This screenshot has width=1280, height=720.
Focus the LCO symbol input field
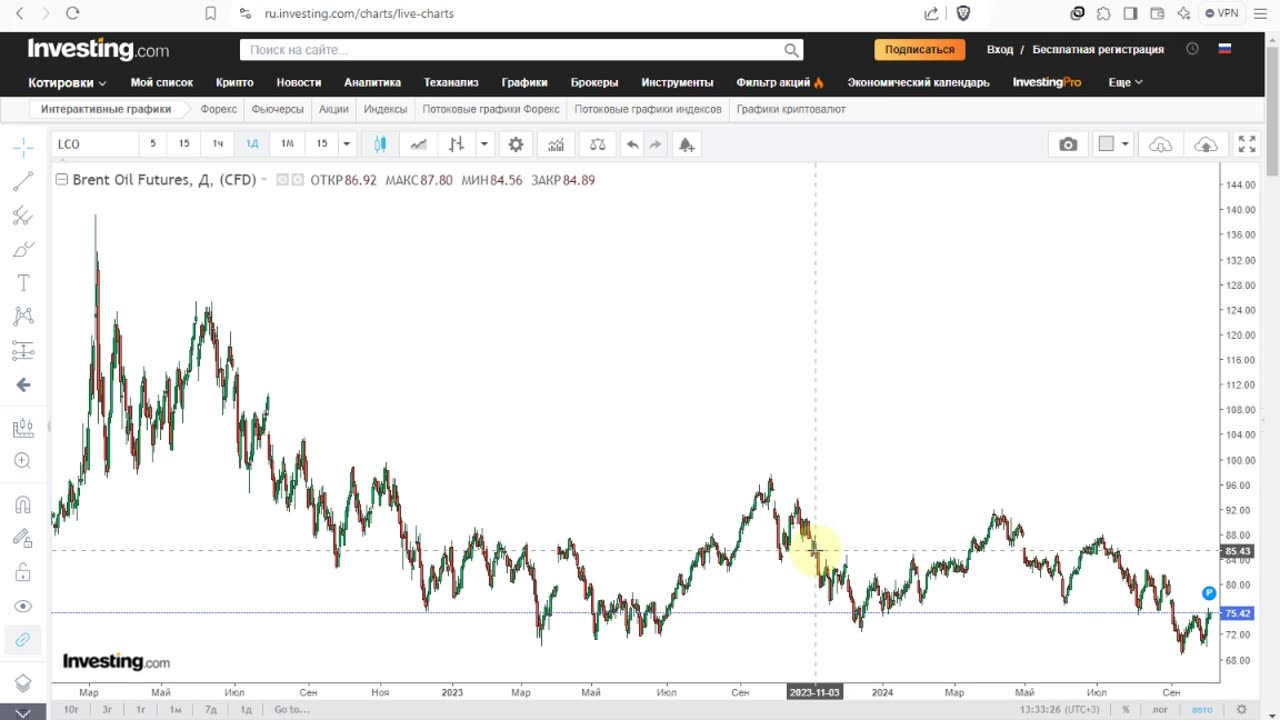(x=95, y=144)
